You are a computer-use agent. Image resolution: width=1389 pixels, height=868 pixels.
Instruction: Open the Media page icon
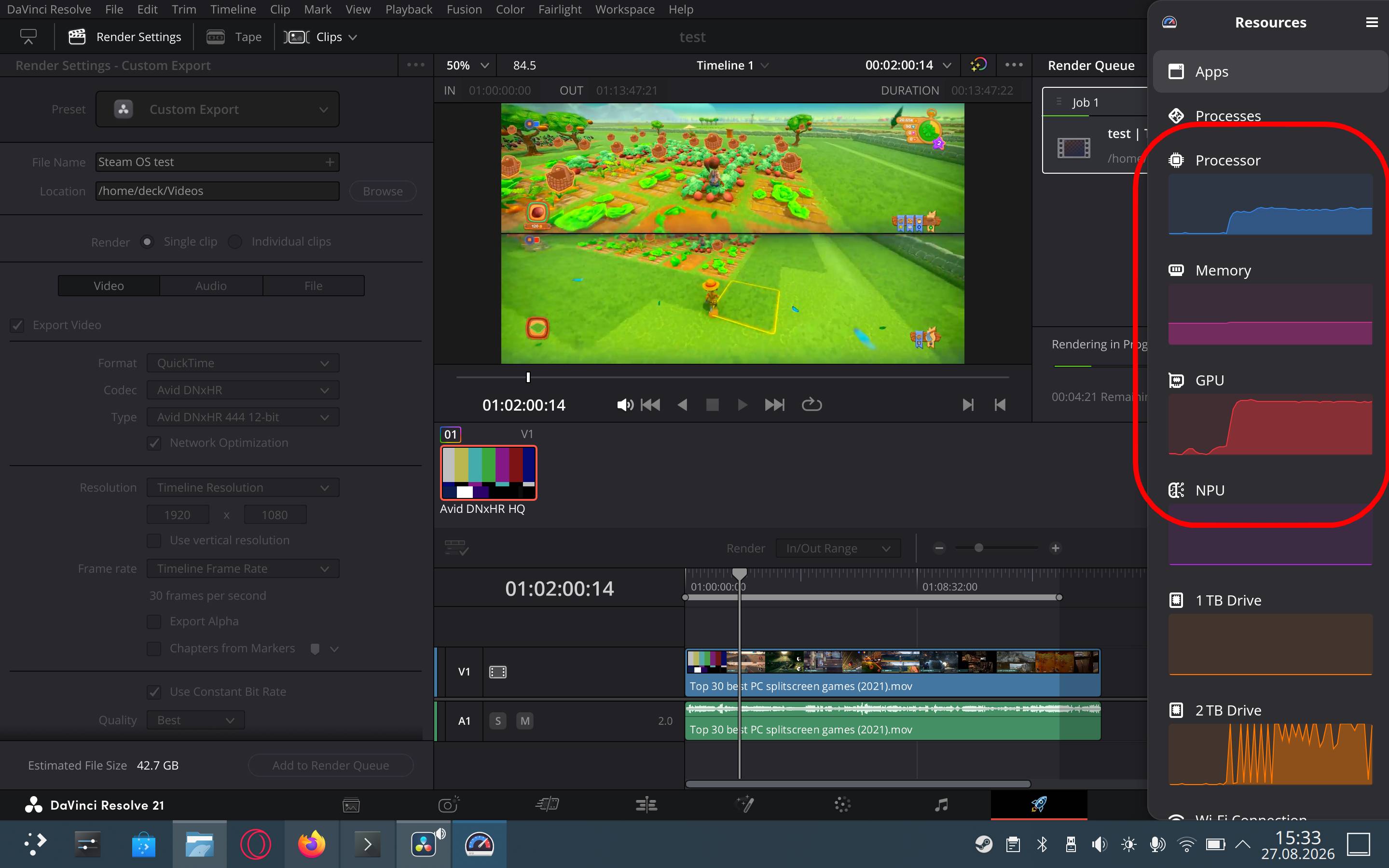[351, 805]
